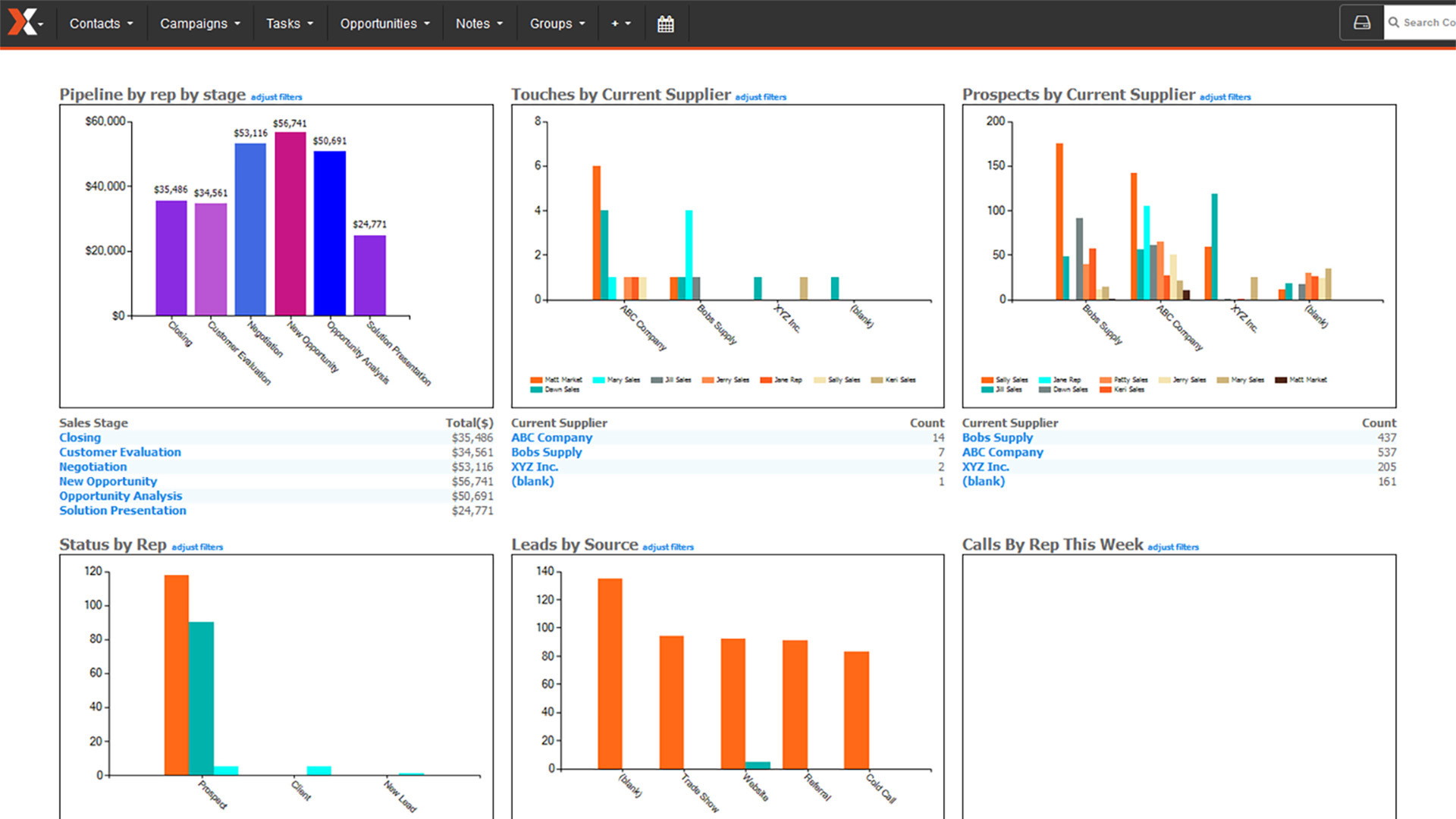Open the calendar icon in navbar
Viewport: 1456px width, 819px height.
tap(665, 24)
